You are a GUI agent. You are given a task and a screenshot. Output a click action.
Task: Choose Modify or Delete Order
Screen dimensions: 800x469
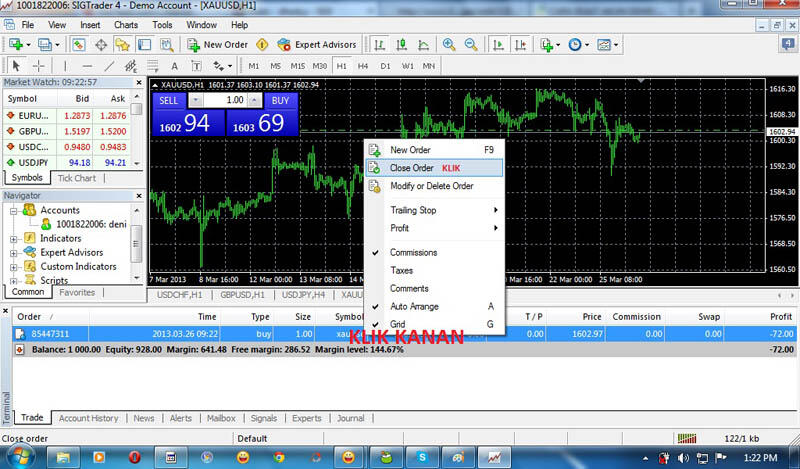pyautogui.click(x=435, y=186)
